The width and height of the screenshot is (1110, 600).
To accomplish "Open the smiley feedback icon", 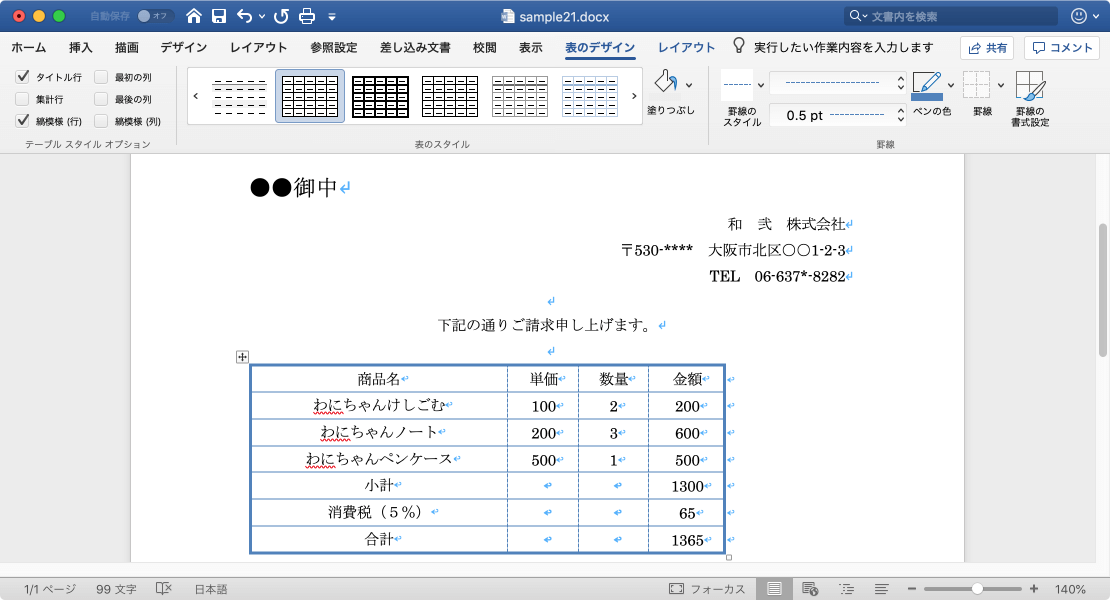I will click(1079, 16).
